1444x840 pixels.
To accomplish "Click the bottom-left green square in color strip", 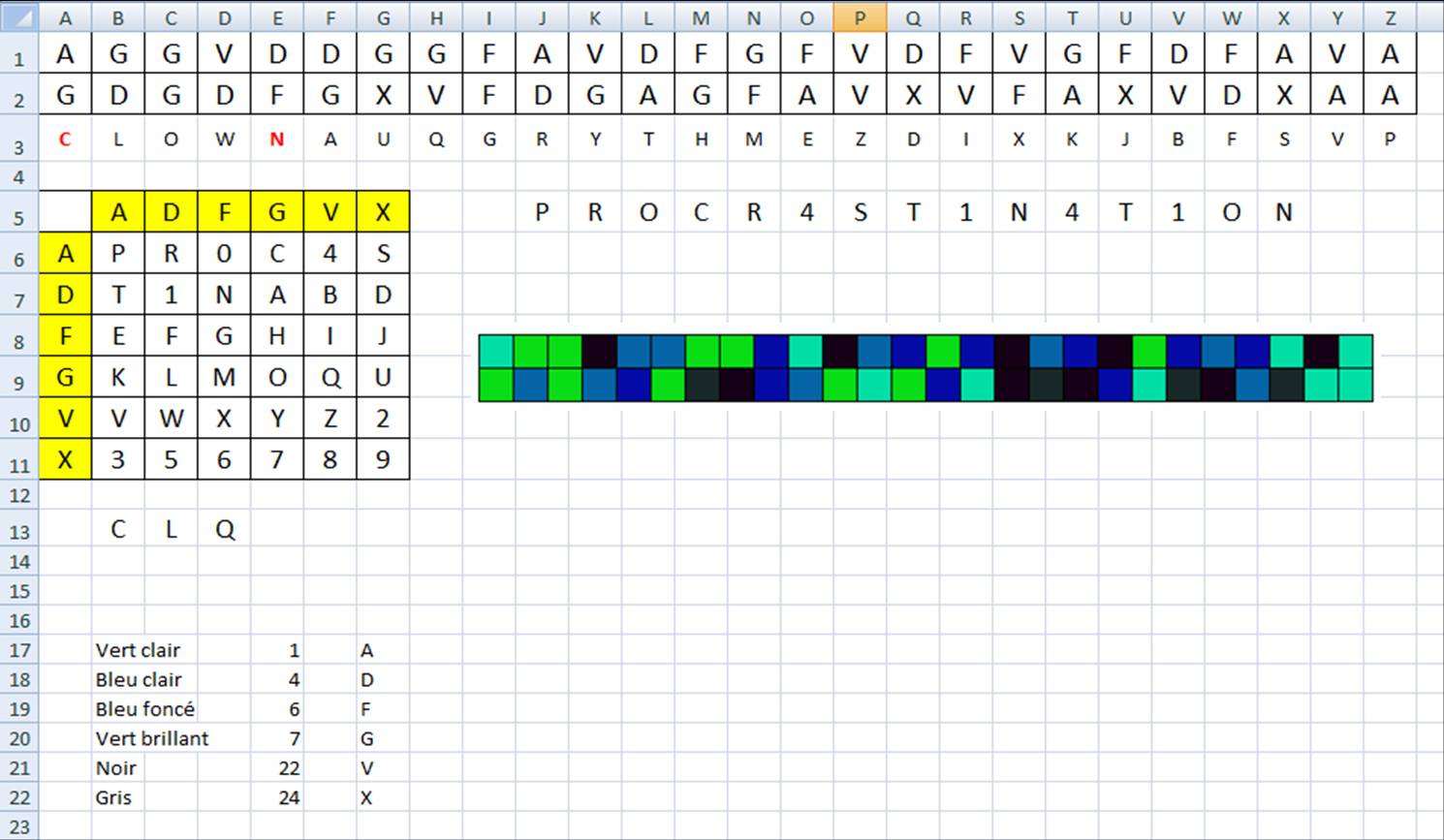I will pyautogui.click(x=495, y=385).
